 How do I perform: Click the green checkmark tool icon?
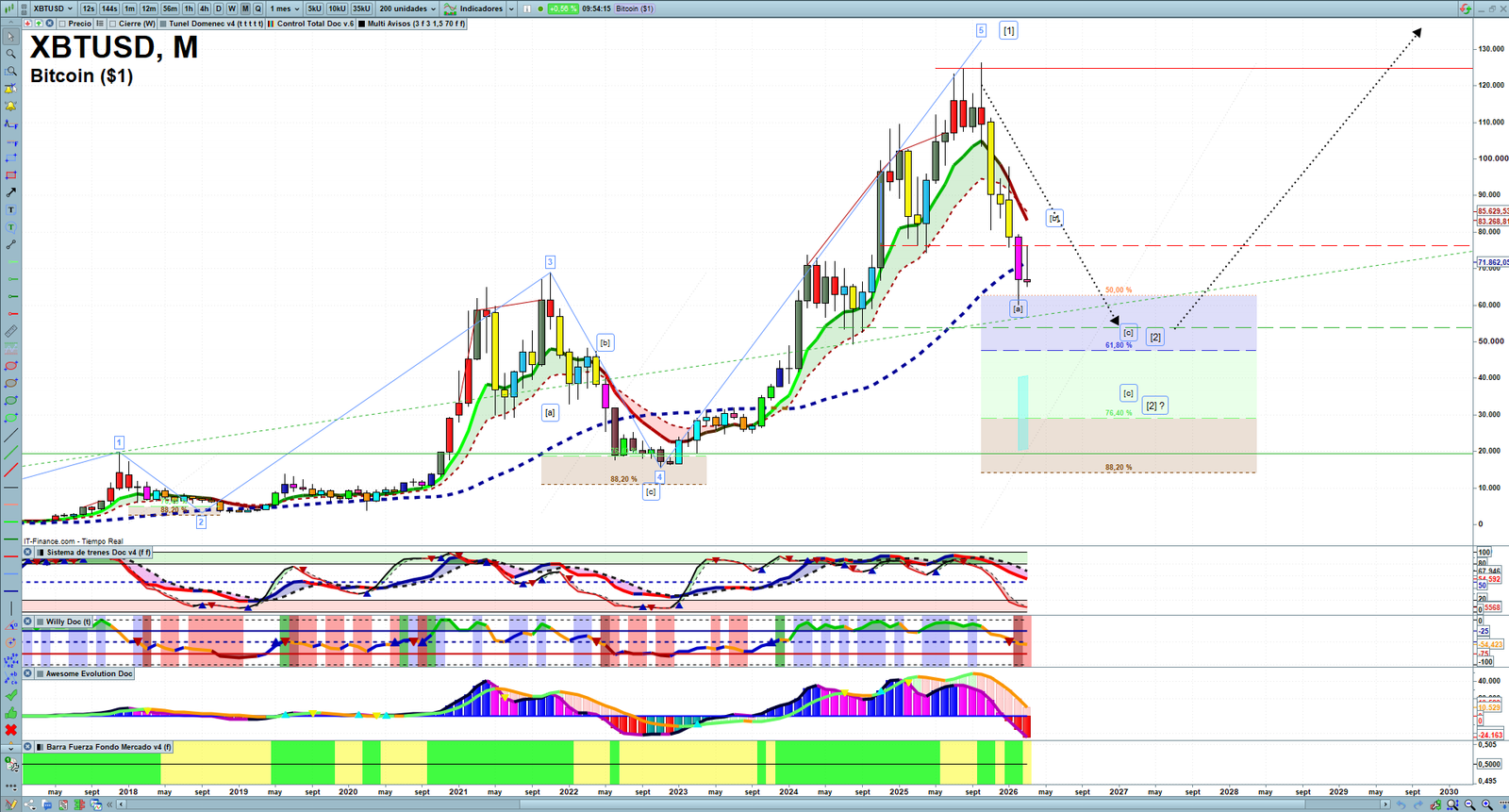pyautogui.click(x=11, y=696)
